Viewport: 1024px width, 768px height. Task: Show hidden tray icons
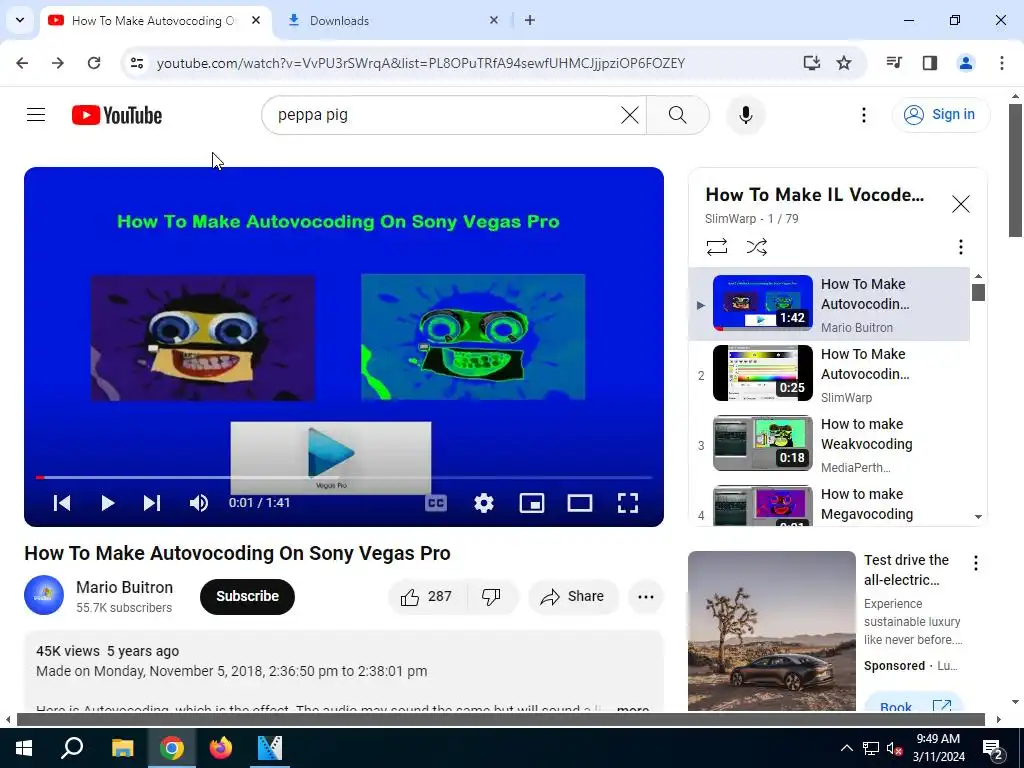click(846, 748)
